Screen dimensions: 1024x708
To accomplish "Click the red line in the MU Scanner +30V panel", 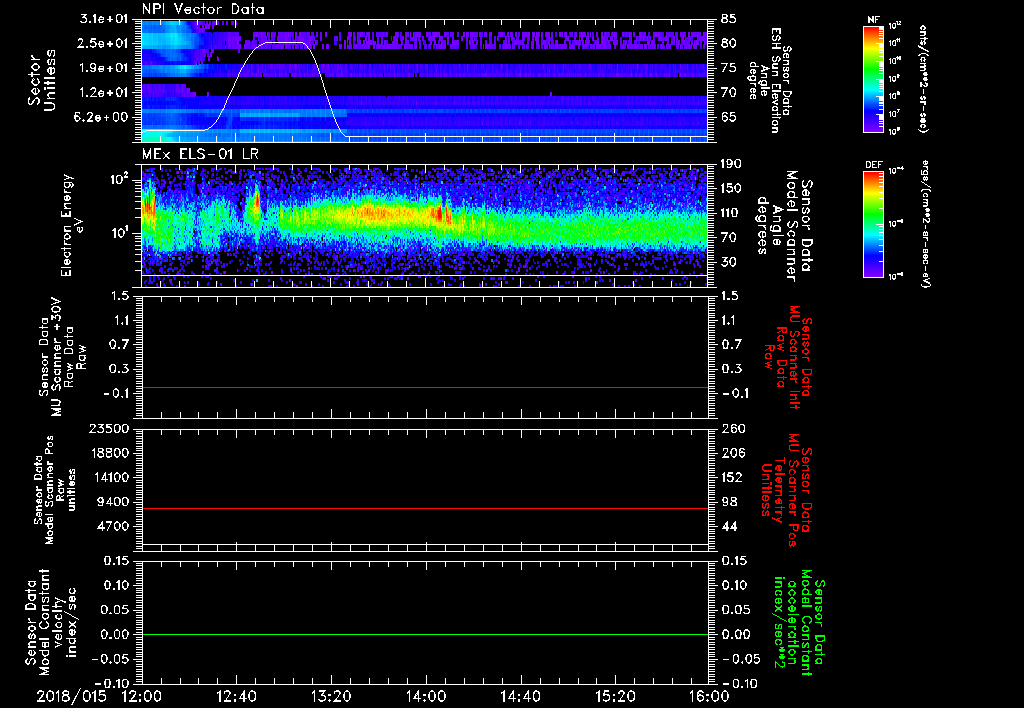I will coord(425,387).
